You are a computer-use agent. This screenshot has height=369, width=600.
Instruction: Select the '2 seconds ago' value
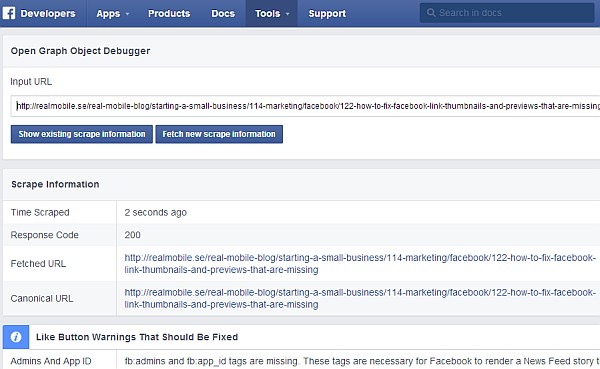[155, 212]
